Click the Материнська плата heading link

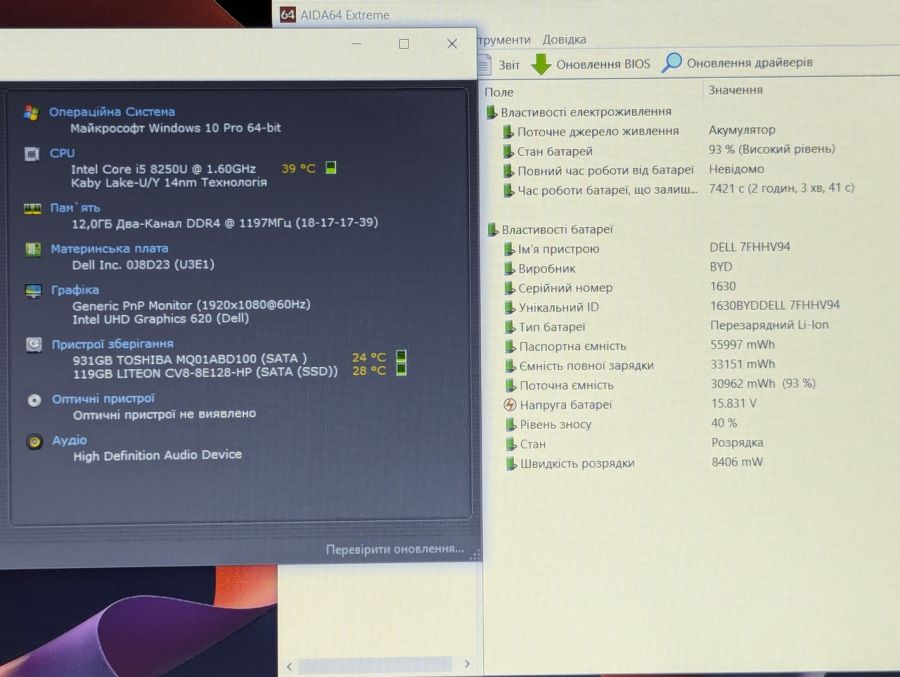110,249
